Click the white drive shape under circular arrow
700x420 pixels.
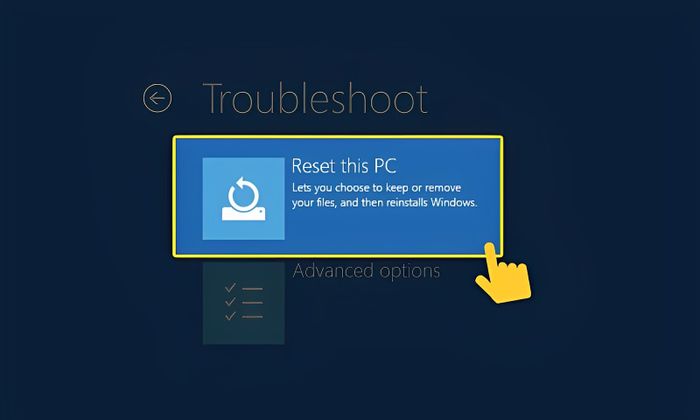(x=244, y=214)
